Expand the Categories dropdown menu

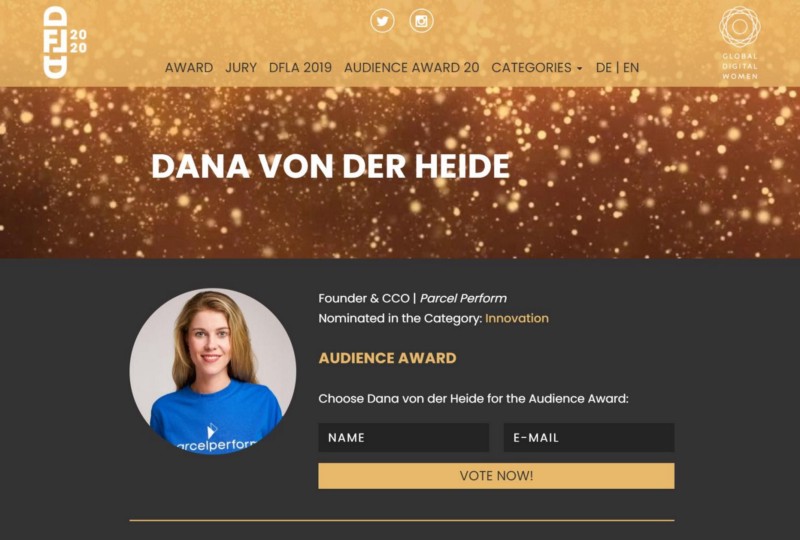pyautogui.click(x=537, y=67)
